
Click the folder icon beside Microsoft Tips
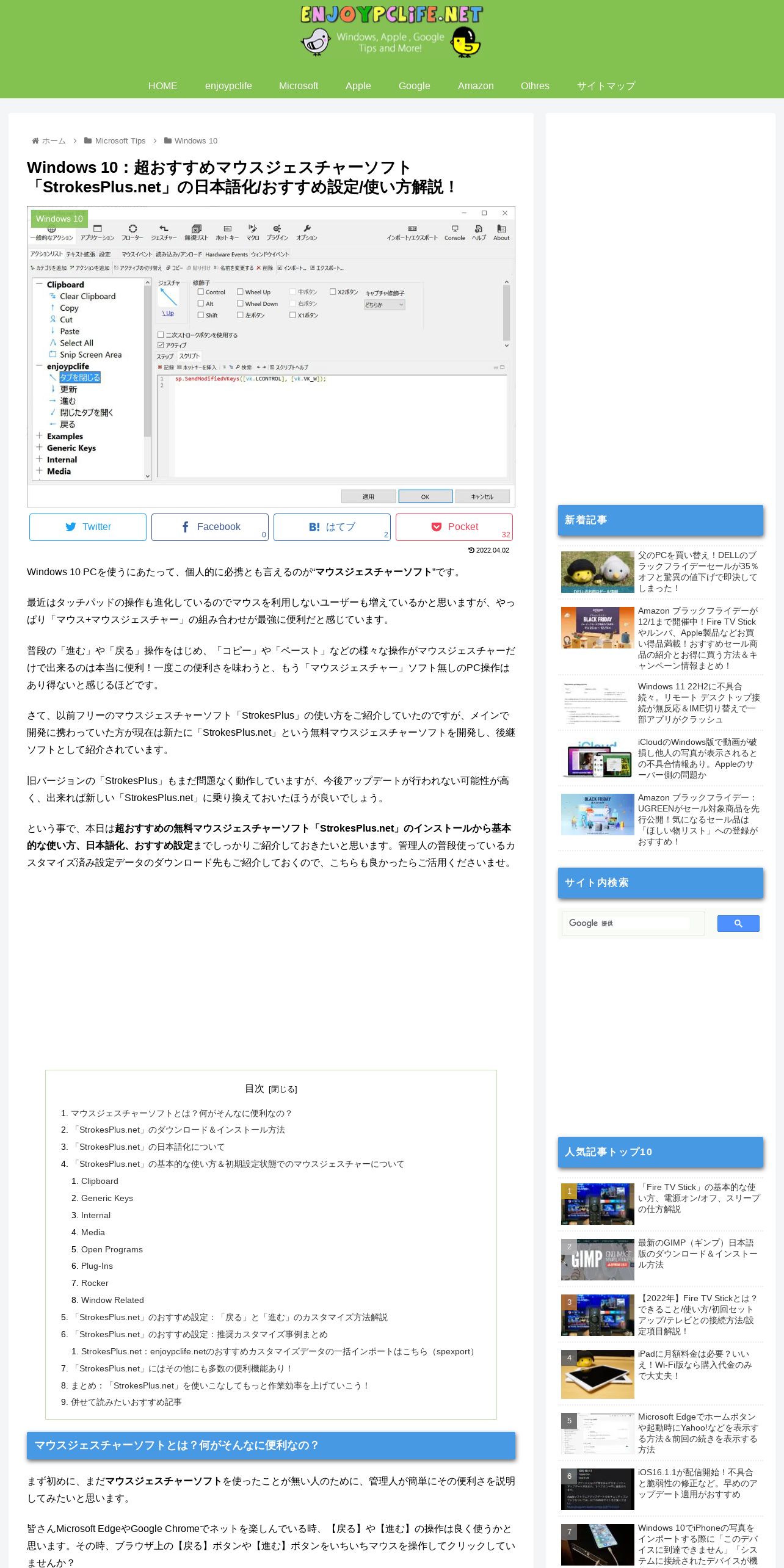coord(88,140)
